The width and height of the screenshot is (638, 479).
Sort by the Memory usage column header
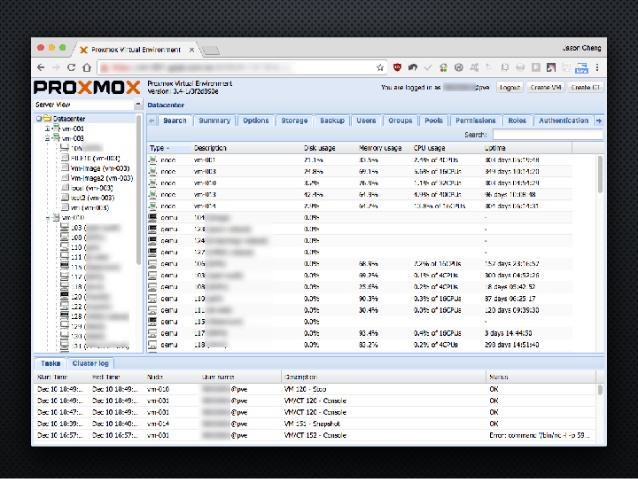384,148
